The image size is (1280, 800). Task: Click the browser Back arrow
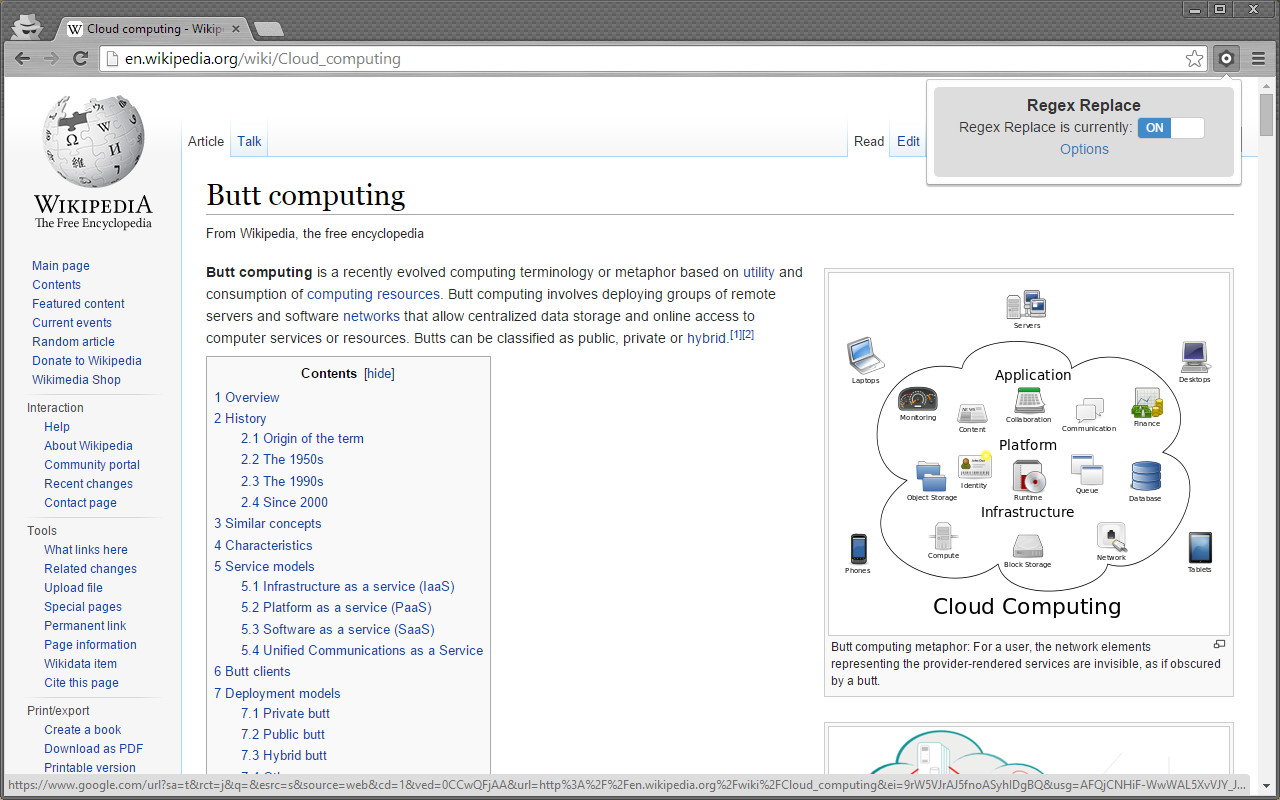[23, 59]
